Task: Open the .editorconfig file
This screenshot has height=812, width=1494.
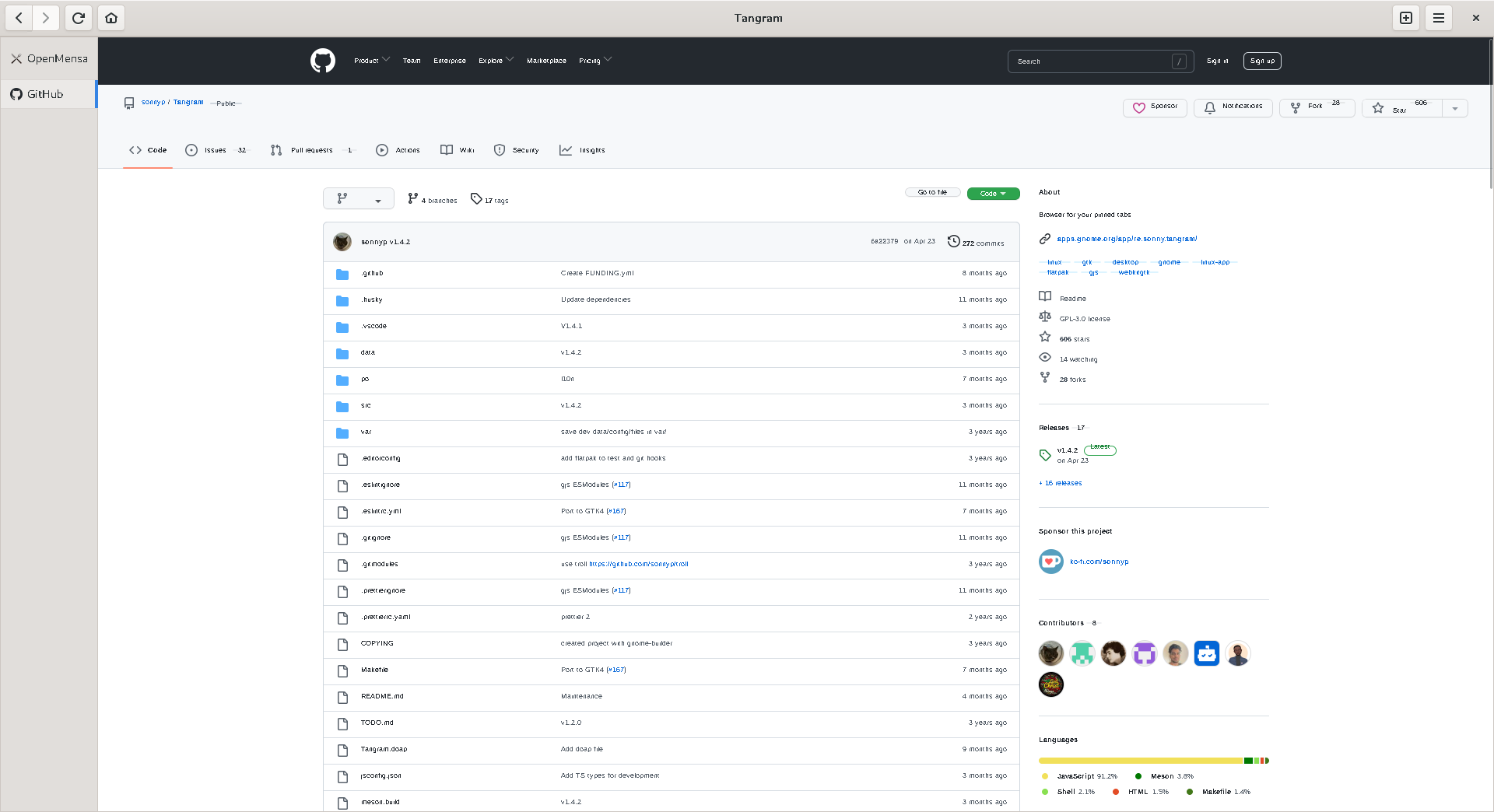Action: pyautogui.click(x=381, y=458)
